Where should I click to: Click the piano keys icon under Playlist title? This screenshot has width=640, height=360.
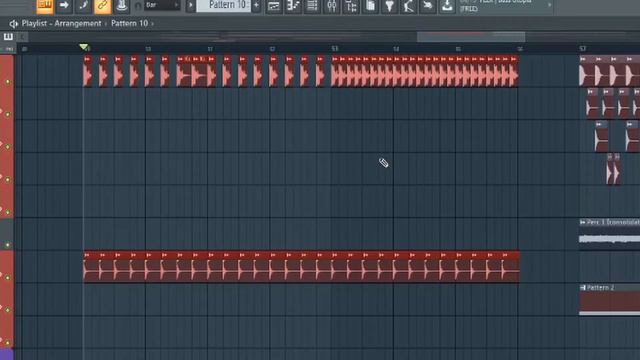tap(8, 37)
